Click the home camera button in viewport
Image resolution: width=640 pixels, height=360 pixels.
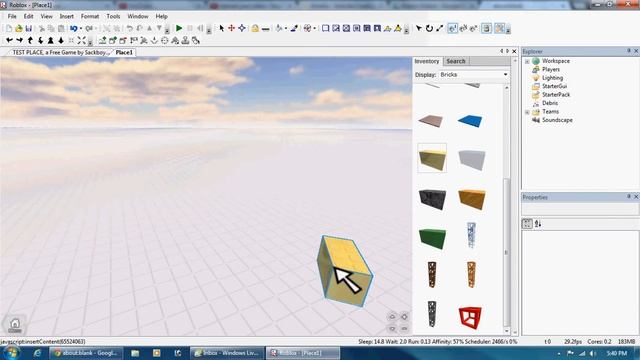pyautogui.click(x=15, y=325)
